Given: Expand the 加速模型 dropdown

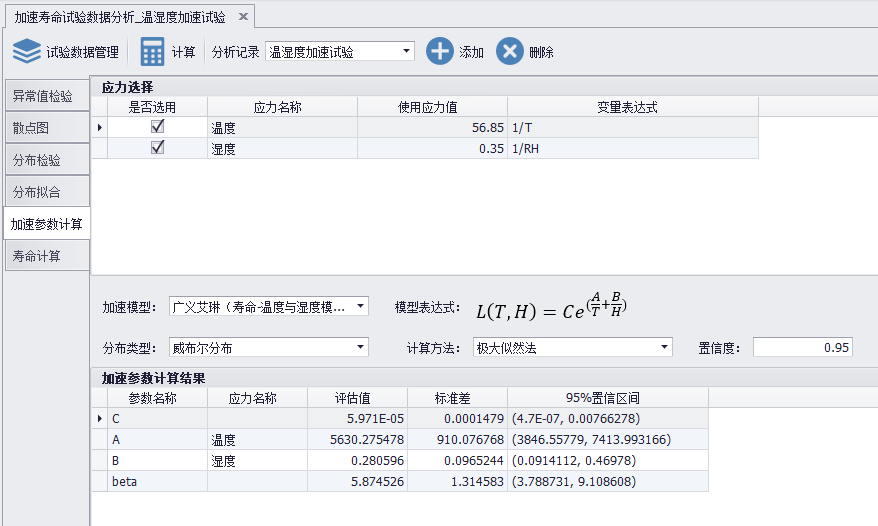Looking at the screenshot, I should 361,306.
